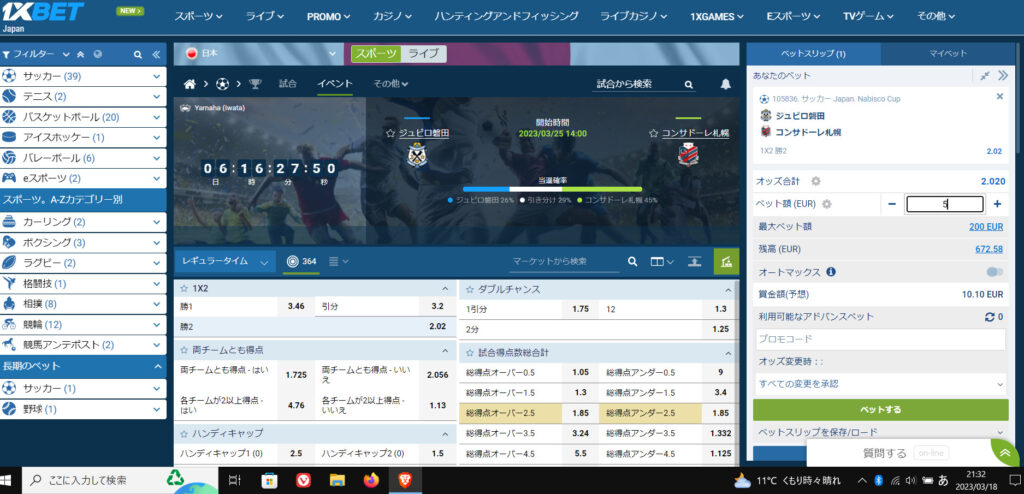
Task: Click the soccer ball breadcrumb icon
Action: pos(223,84)
